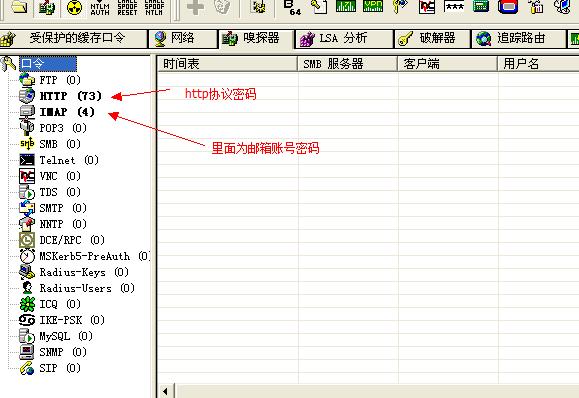Select IMAP (4) in the password tree
The width and height of the screenshot is (579, 398).
pos(67,112)
